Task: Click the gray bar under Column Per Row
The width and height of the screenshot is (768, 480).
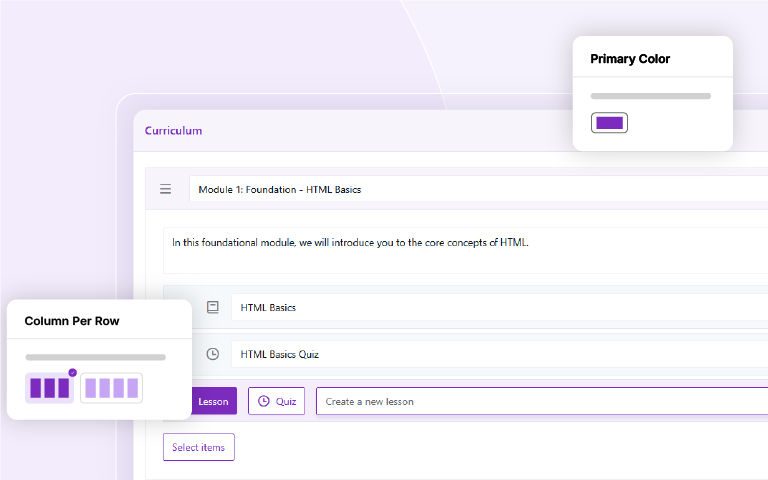Action: [95, 357]
